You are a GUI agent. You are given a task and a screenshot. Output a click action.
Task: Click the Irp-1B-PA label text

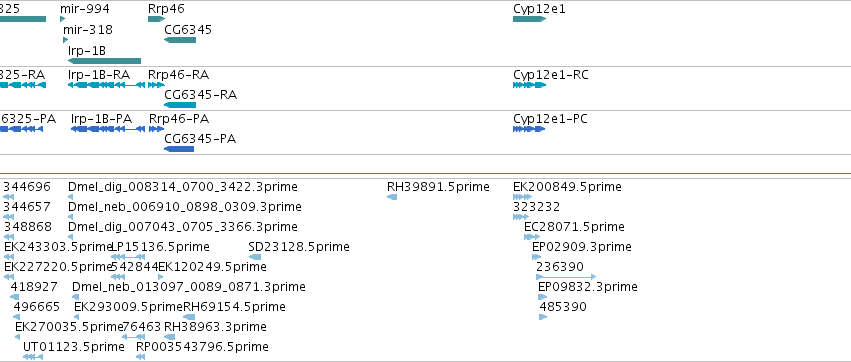[101, 118]
